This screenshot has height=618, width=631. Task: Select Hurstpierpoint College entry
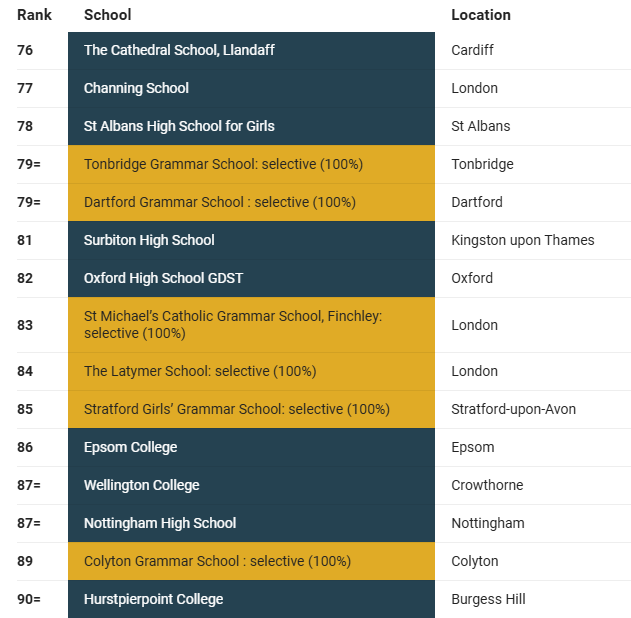[x=153, y=599]
